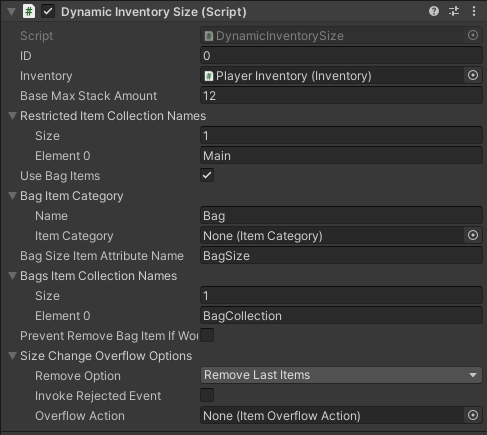Viewport: 487px width, 435px height.
Task: Collapse the Dynamic Inventory Size component foldout
Action: tap(12, 12)
